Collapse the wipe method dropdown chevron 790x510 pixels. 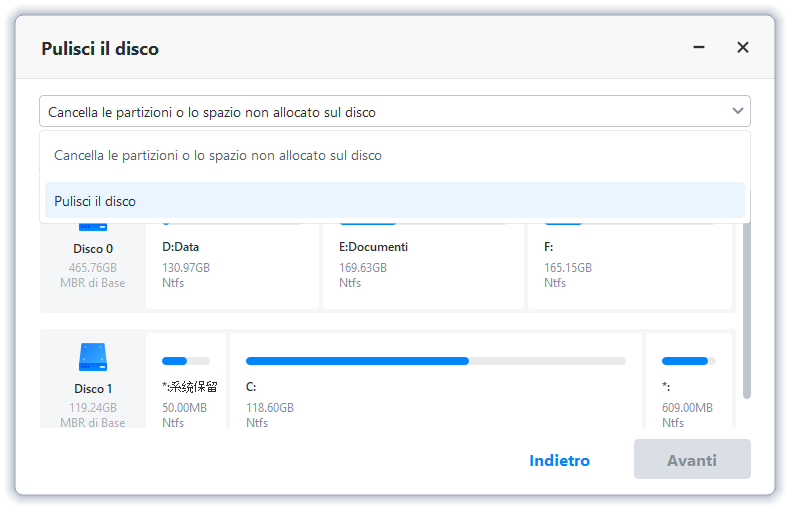pos(738,111)
